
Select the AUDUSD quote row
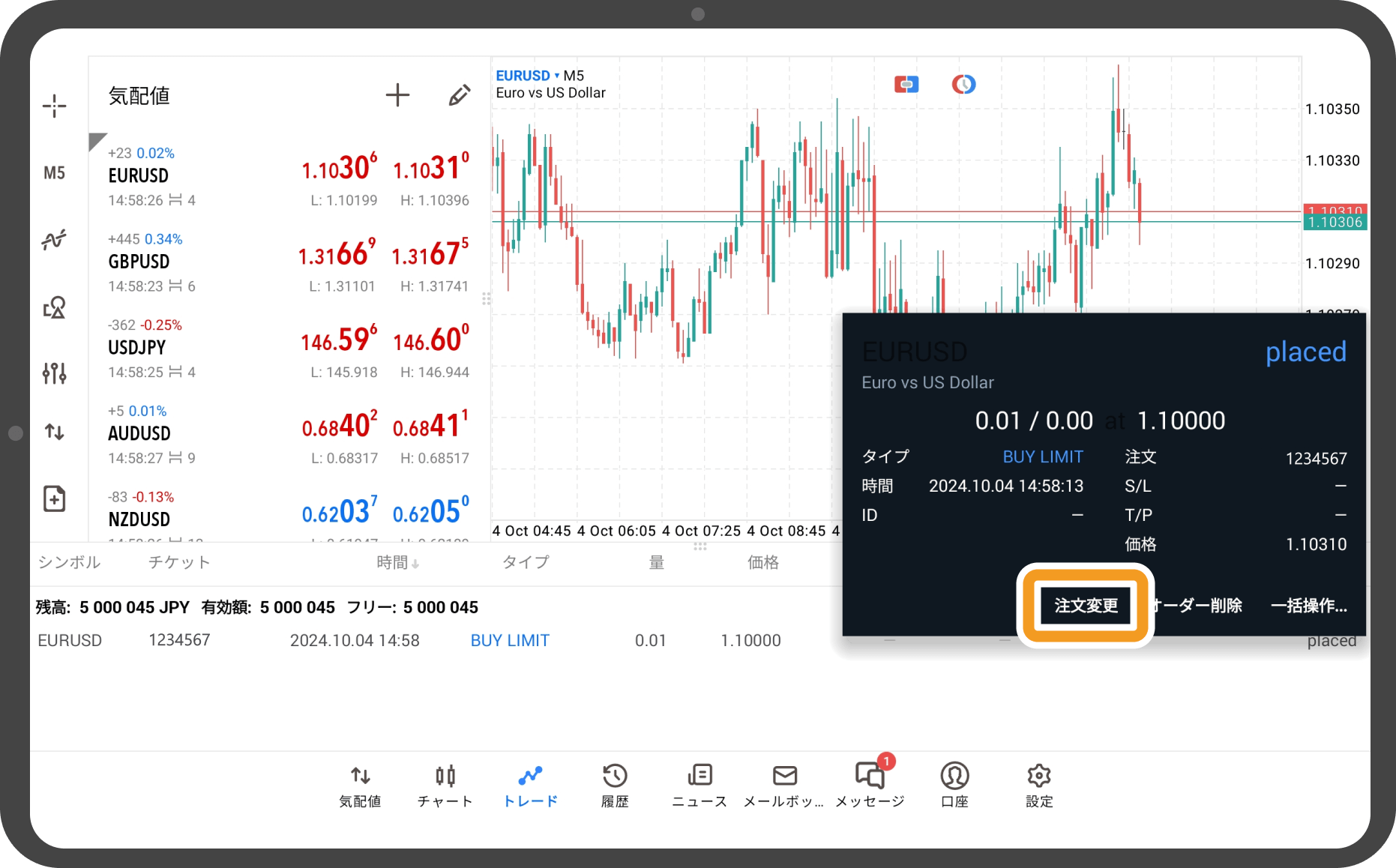tap(289, 435)
